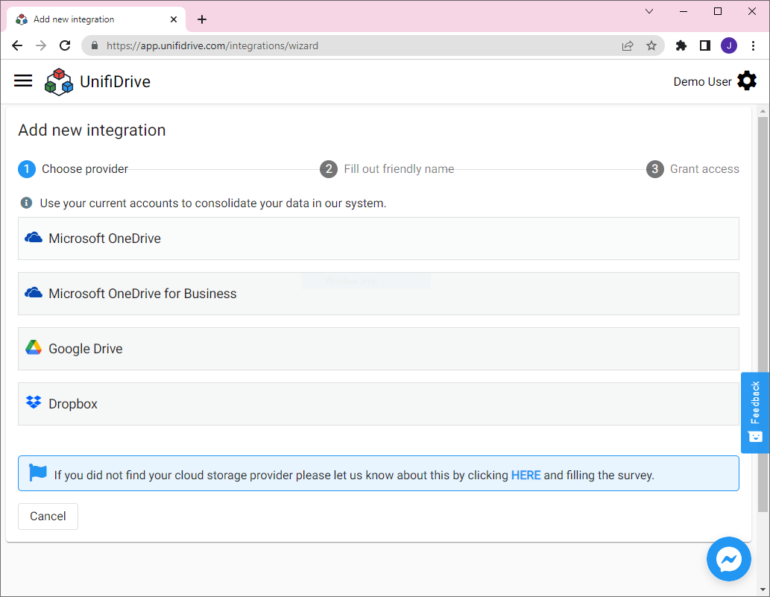Click the HERE survey link
Image resolution: width=770 pixels, height=597 pixels.
coord(525,475)
